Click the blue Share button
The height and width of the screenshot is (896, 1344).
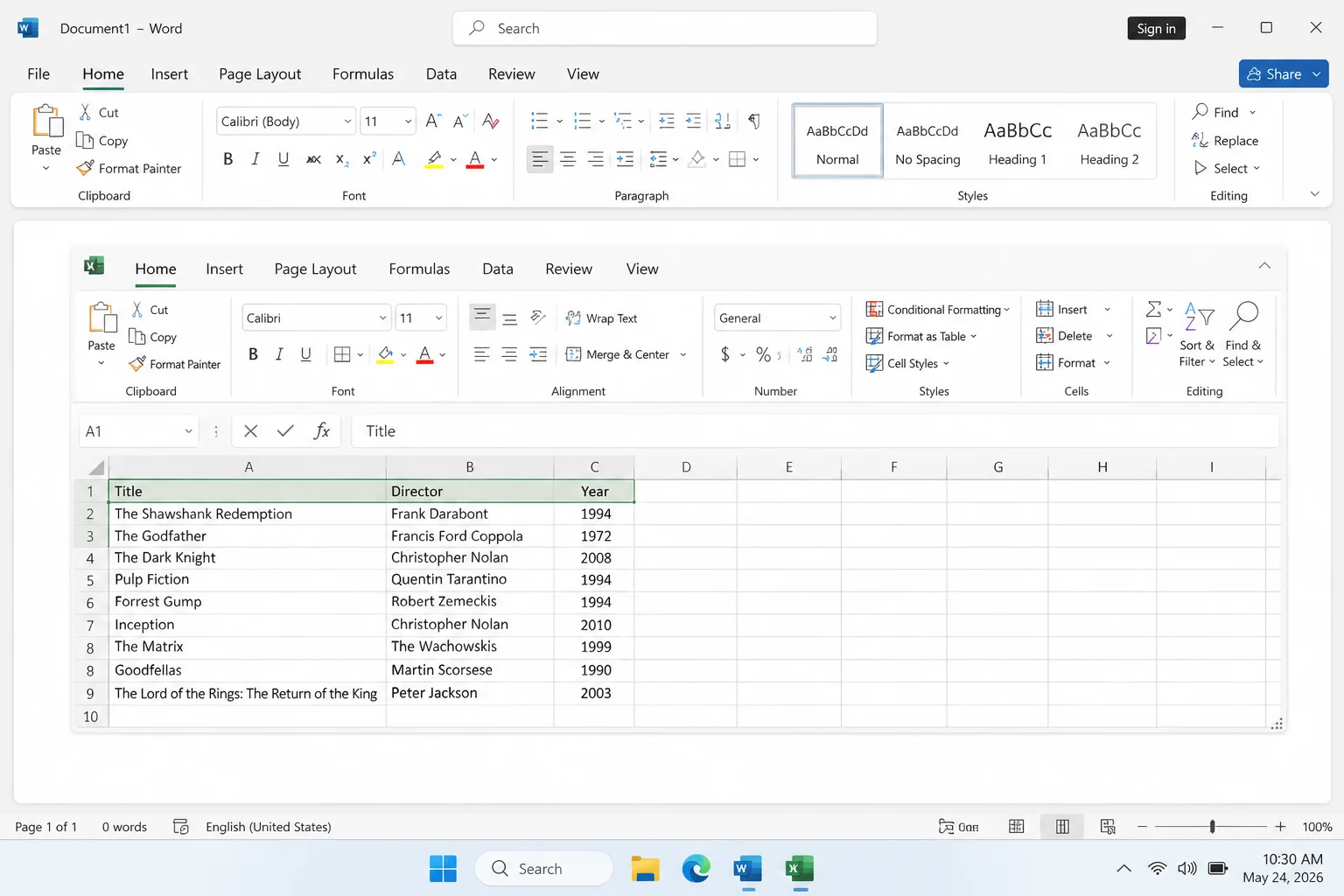pos(1283,73)
